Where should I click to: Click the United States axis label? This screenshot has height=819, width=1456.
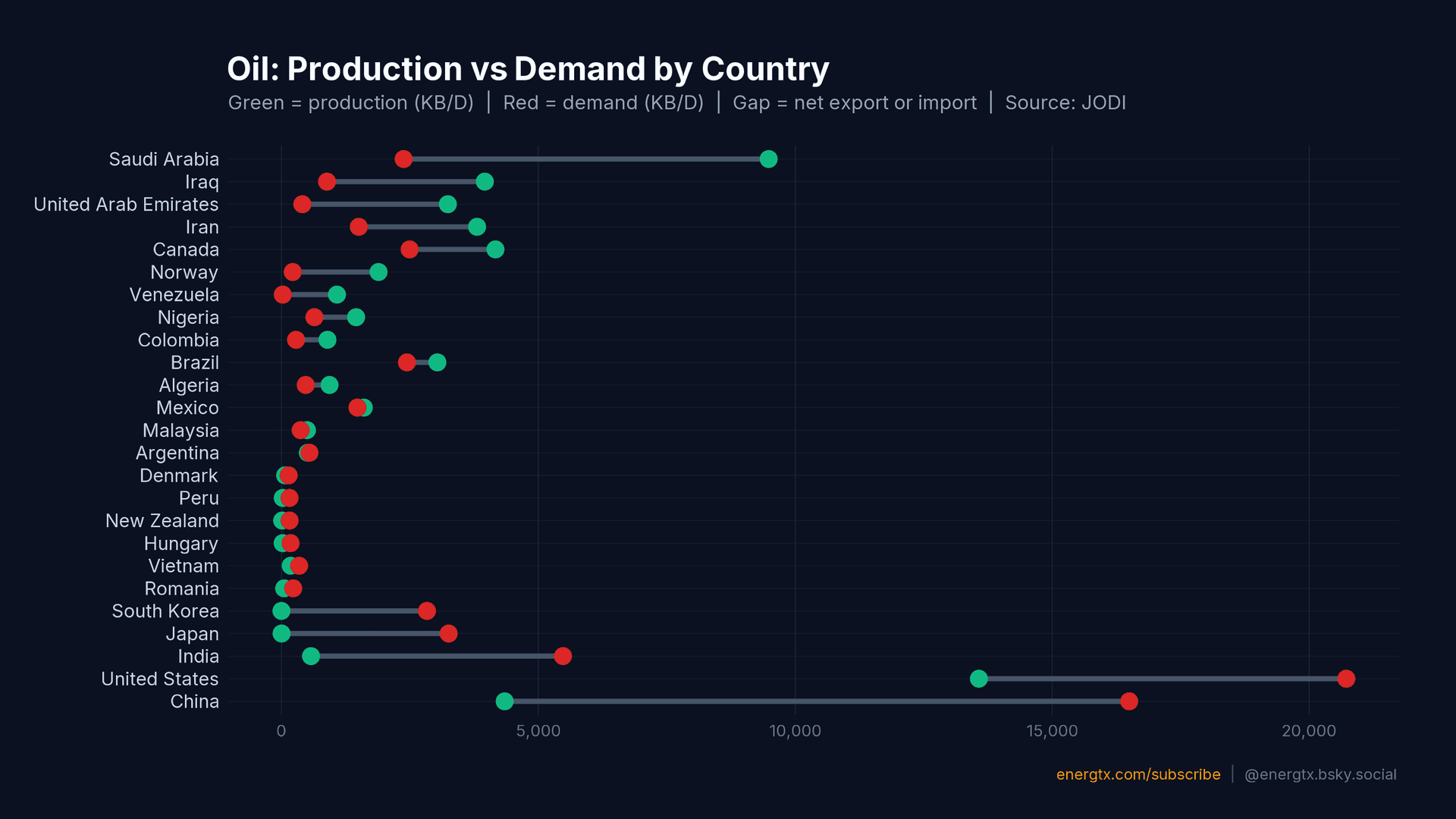click(x=160, y=679)
